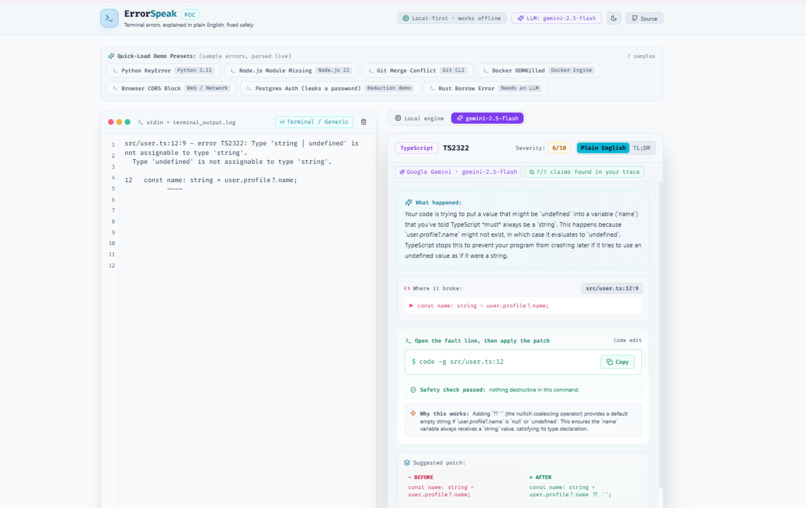Screen dimensions: 806x508
Task: Click the results panel vertical scrollbar
Action: pos(661,334)
